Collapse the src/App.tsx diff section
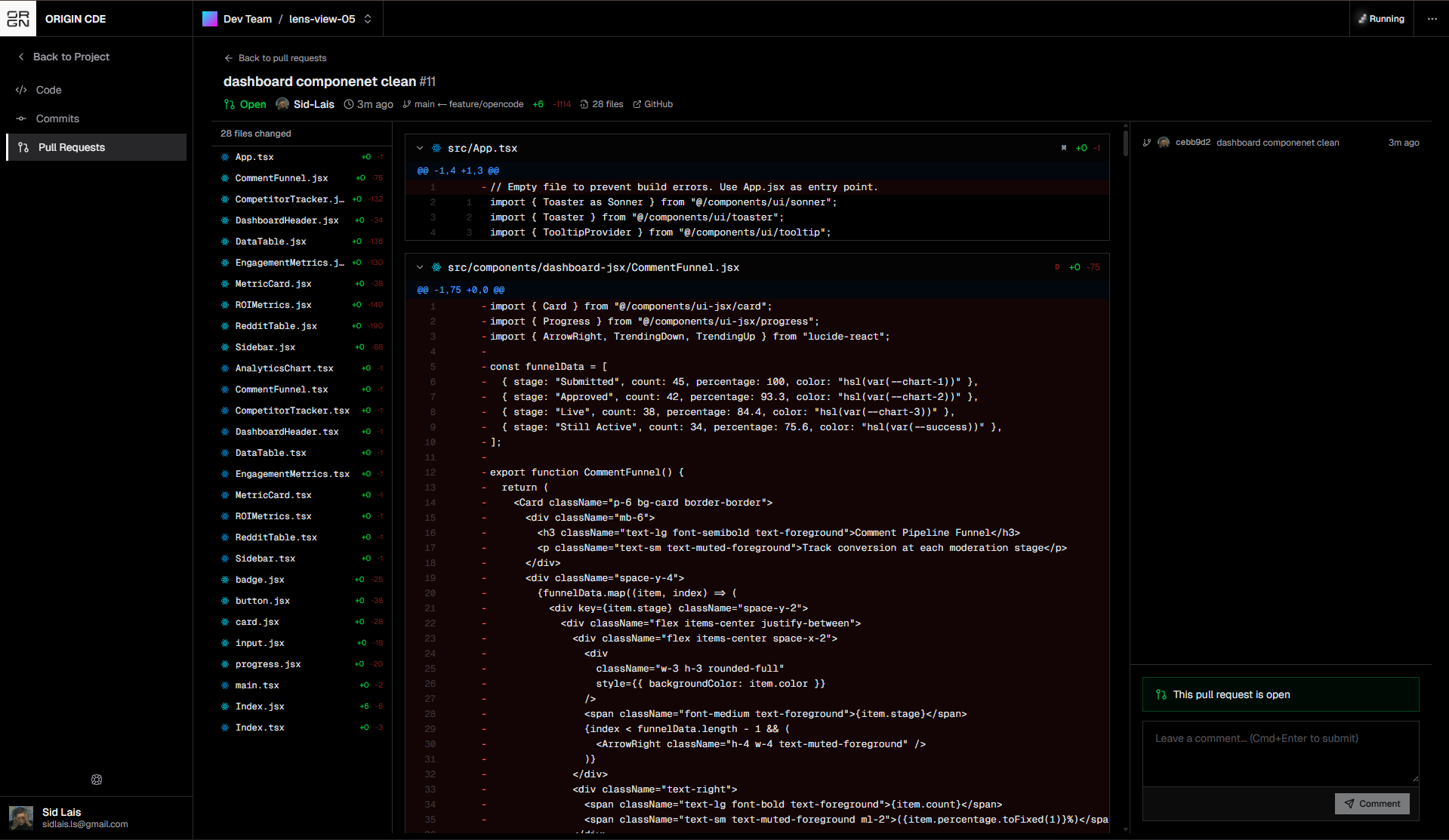Viewport: 1449px width, 840px height. pyautogui.click(x=420, y=149)
